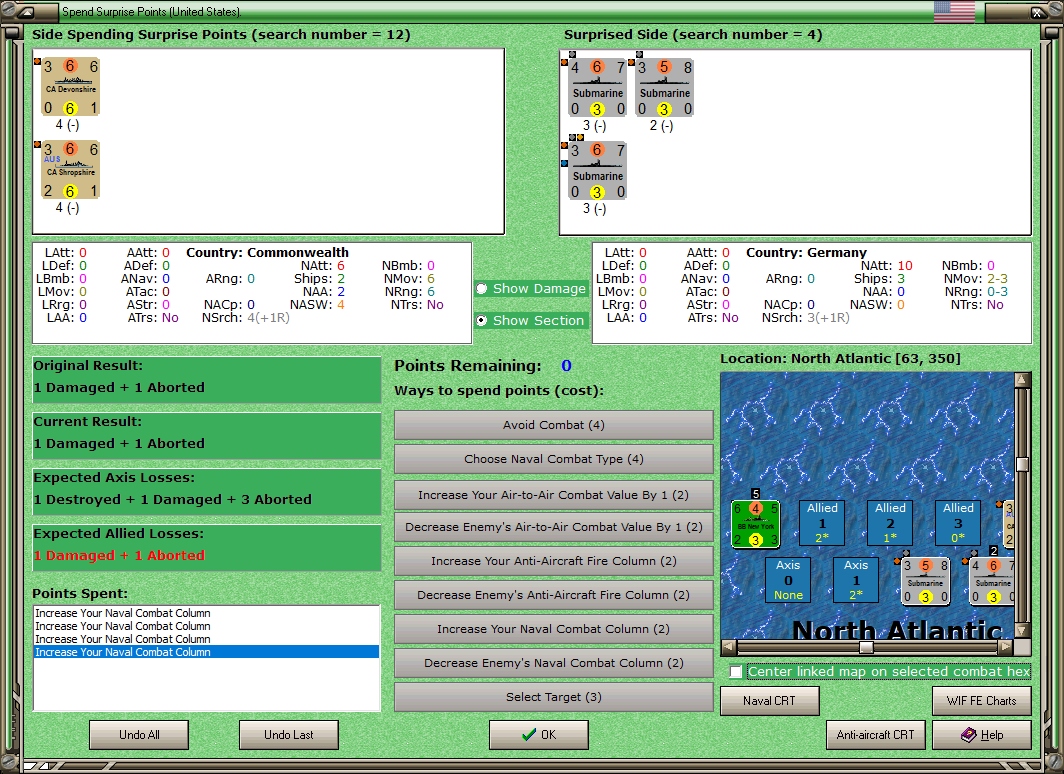Viewport: 1064px width, 774px height.
Task: Select the Show Section radio button
Action: pyautogui.click(x=482, y=320)
